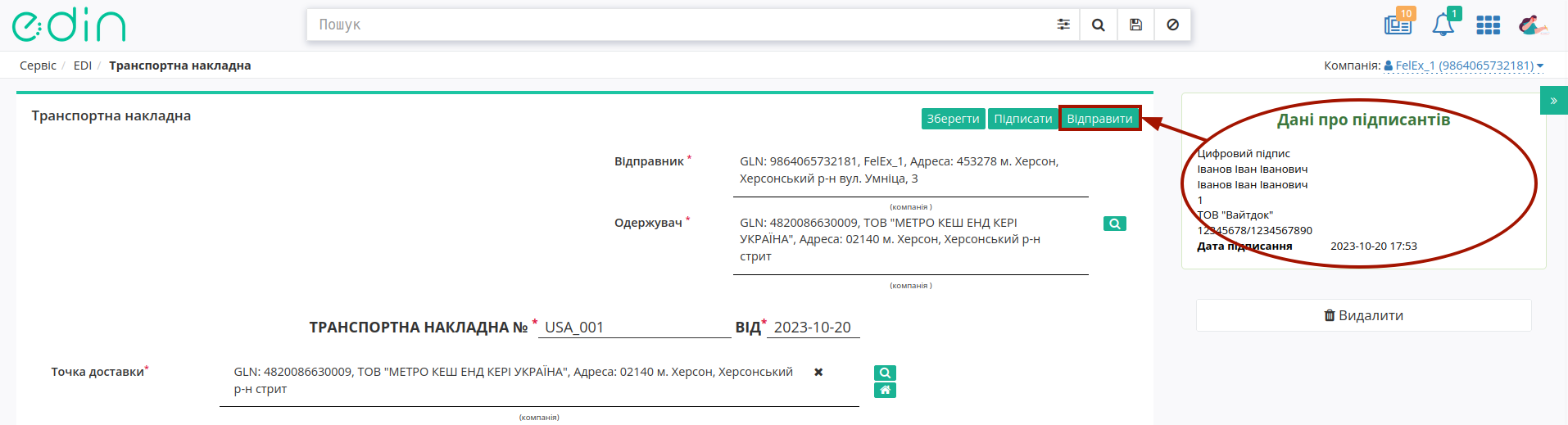1568x425 pixels.
Task: Click the home icon by Точка доставки
Action: tap(885, 390)
